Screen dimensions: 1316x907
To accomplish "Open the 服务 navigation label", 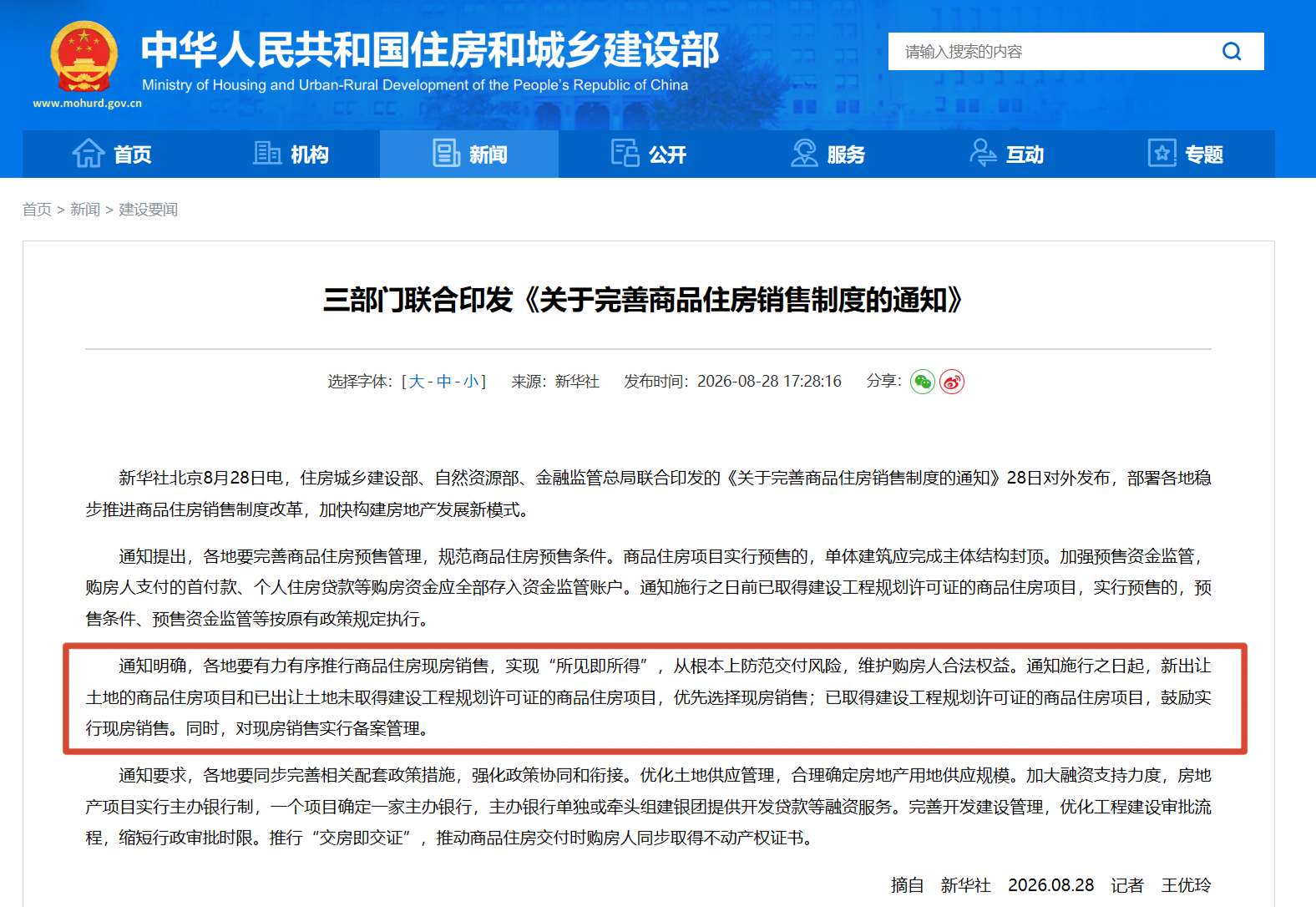I will [846, 155].
